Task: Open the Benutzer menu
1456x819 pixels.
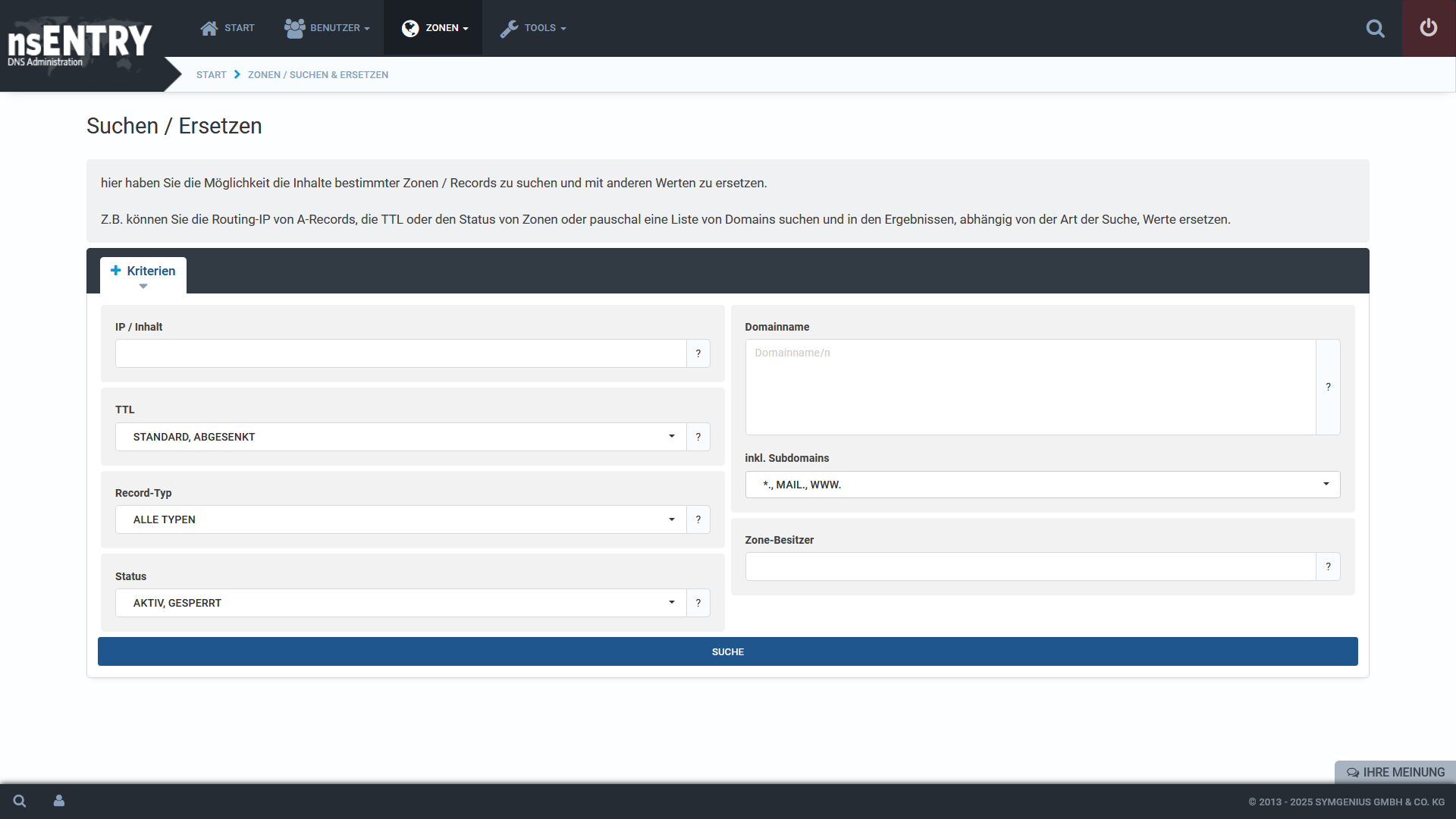Action: [x=327, y=28]
